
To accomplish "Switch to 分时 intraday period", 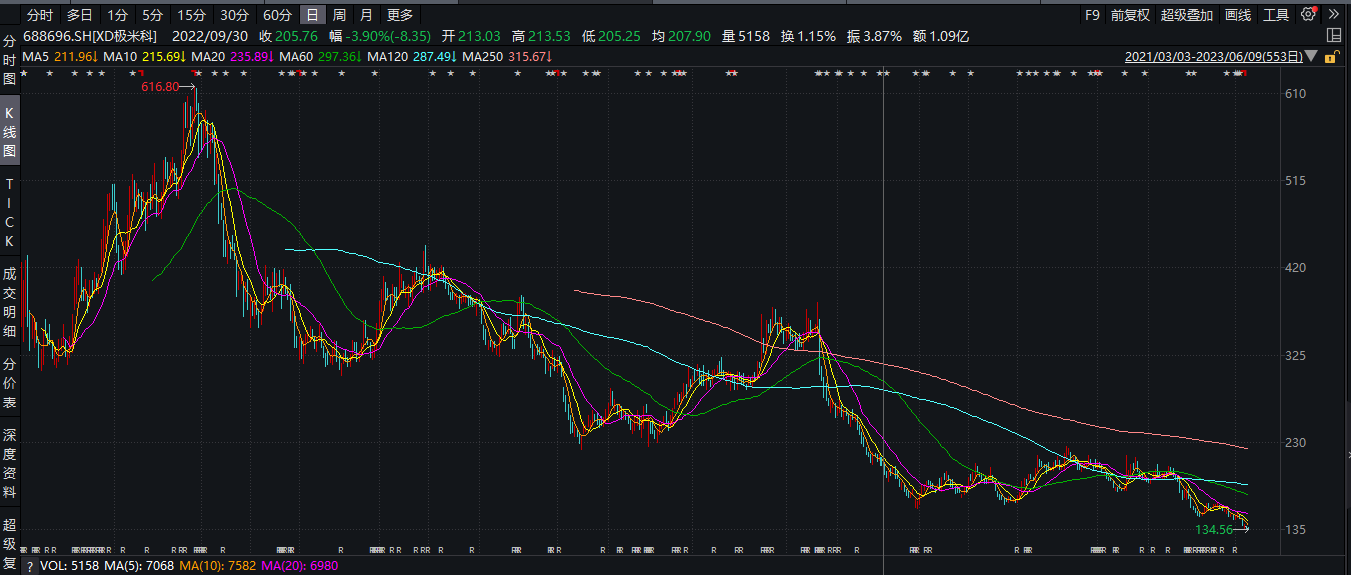I will (x=39, y=15).
